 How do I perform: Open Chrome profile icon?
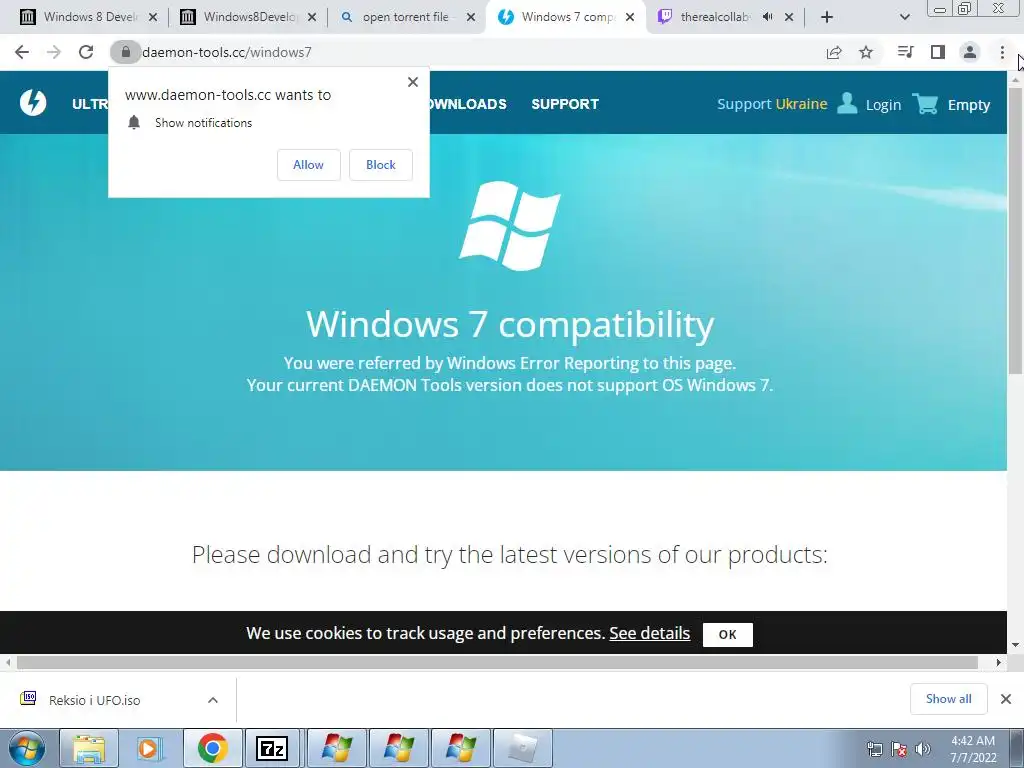pos(970,52)
